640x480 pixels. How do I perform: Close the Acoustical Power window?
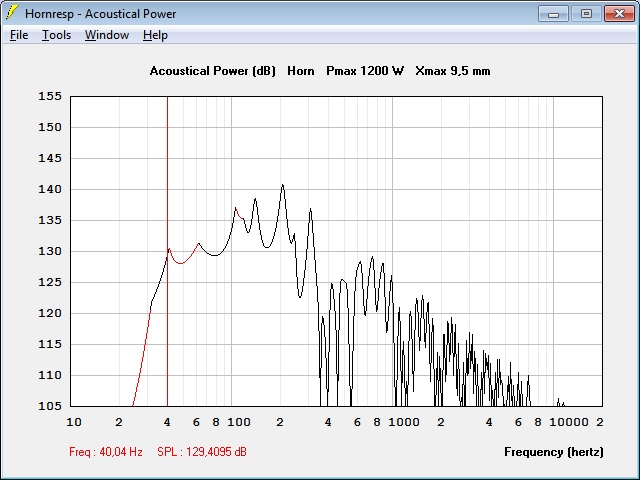click(619, 13)
